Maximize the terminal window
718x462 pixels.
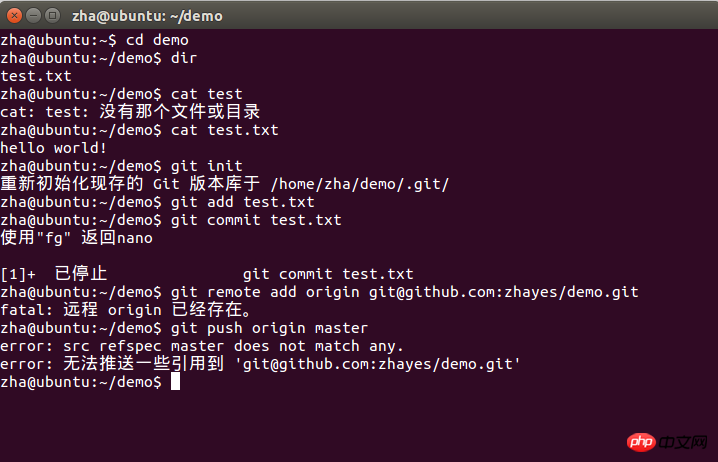click(52, 16)
